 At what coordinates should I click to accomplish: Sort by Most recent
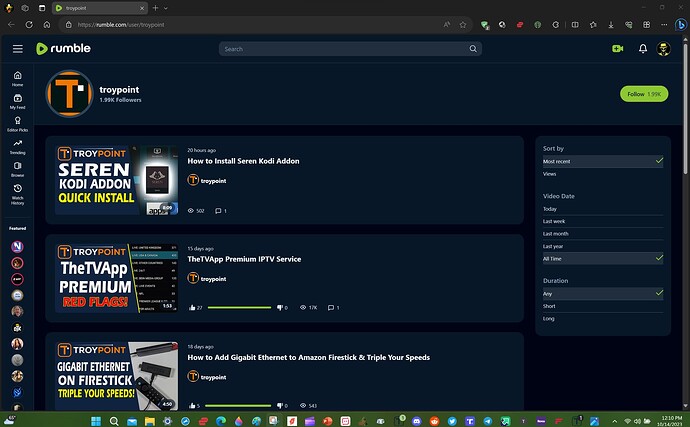tap(603, 162)
